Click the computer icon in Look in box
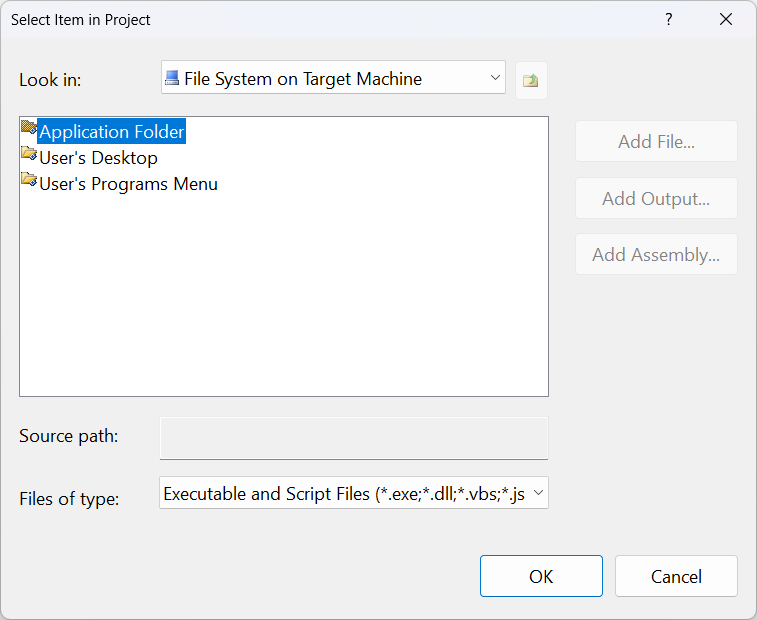757x620 pixels. (x=172, y=78)
